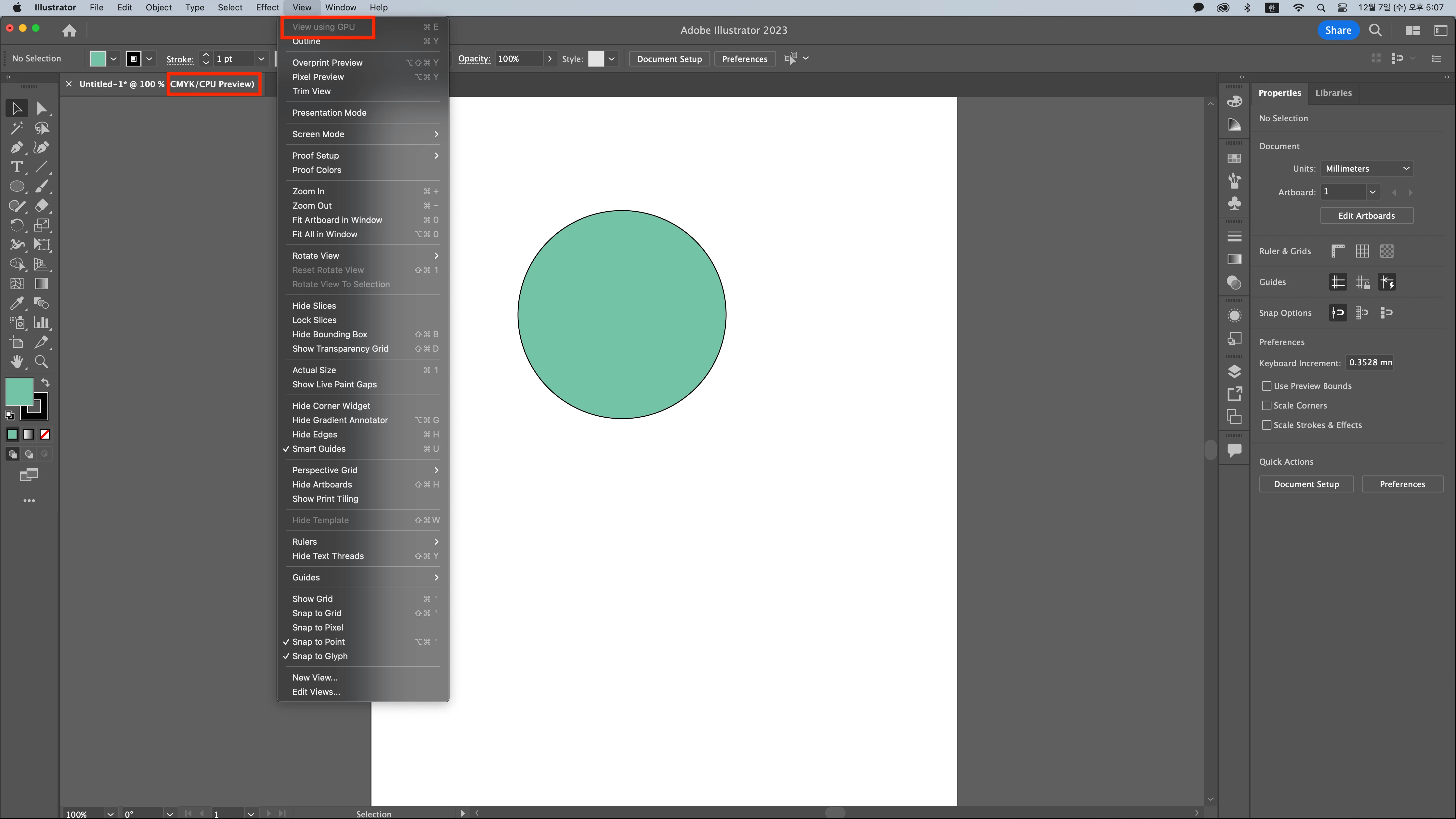
Task: Open the Units Millimeters dropdown
Action: [x=1367, y=168]
